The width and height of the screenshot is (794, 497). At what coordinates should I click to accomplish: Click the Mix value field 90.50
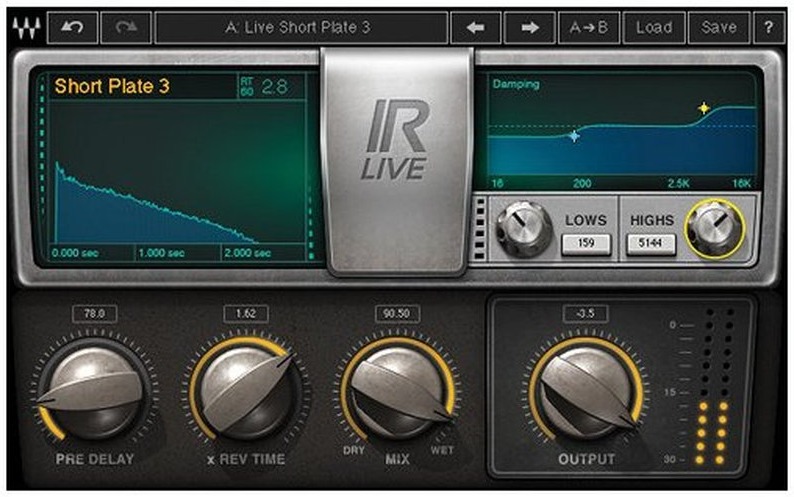397,314
